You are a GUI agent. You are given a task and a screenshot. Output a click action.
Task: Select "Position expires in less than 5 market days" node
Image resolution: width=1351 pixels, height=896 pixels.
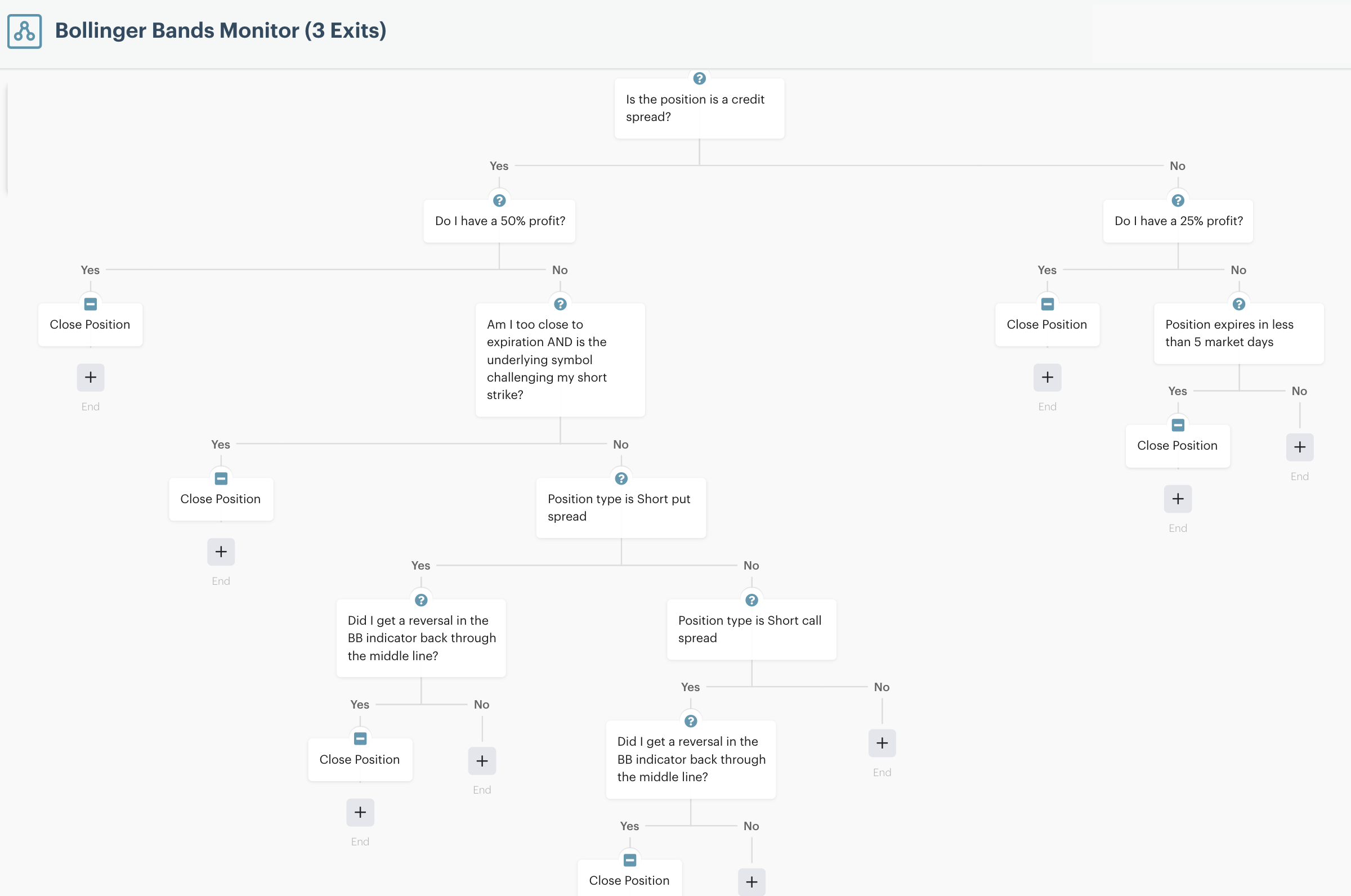1238,334
